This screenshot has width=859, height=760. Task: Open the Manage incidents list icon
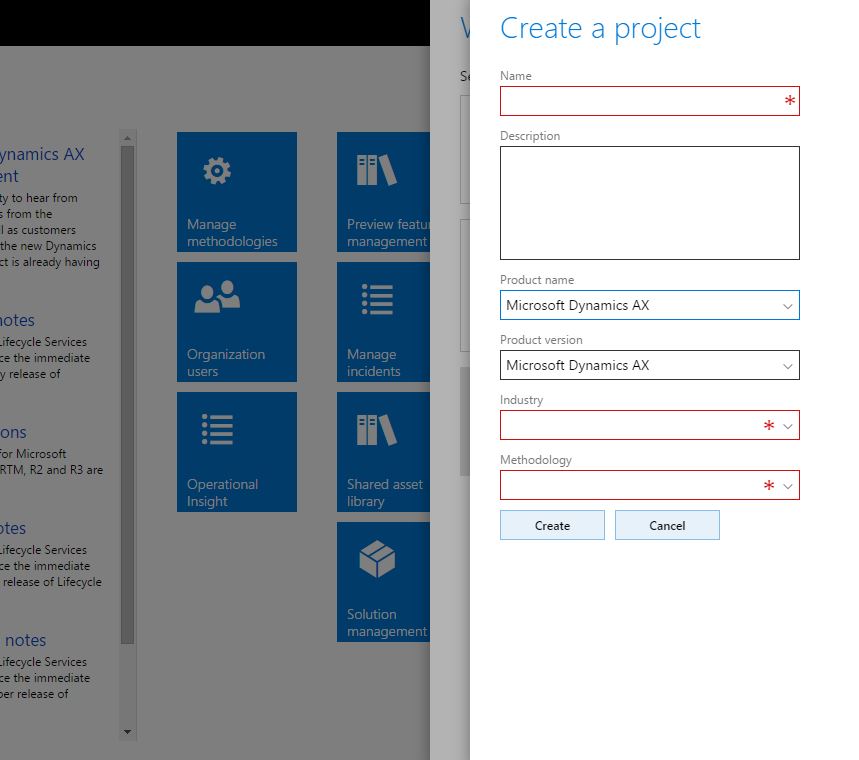pyautogui.click(x=376, y=299)
